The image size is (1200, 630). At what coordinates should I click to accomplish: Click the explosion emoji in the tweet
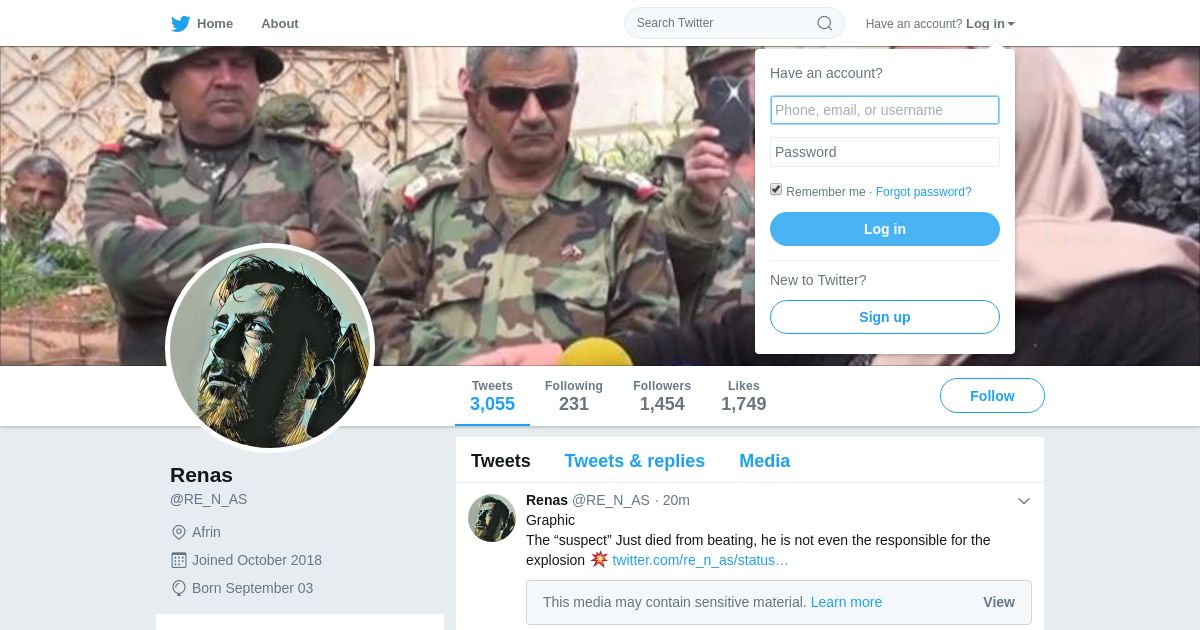tap(599, 559)
